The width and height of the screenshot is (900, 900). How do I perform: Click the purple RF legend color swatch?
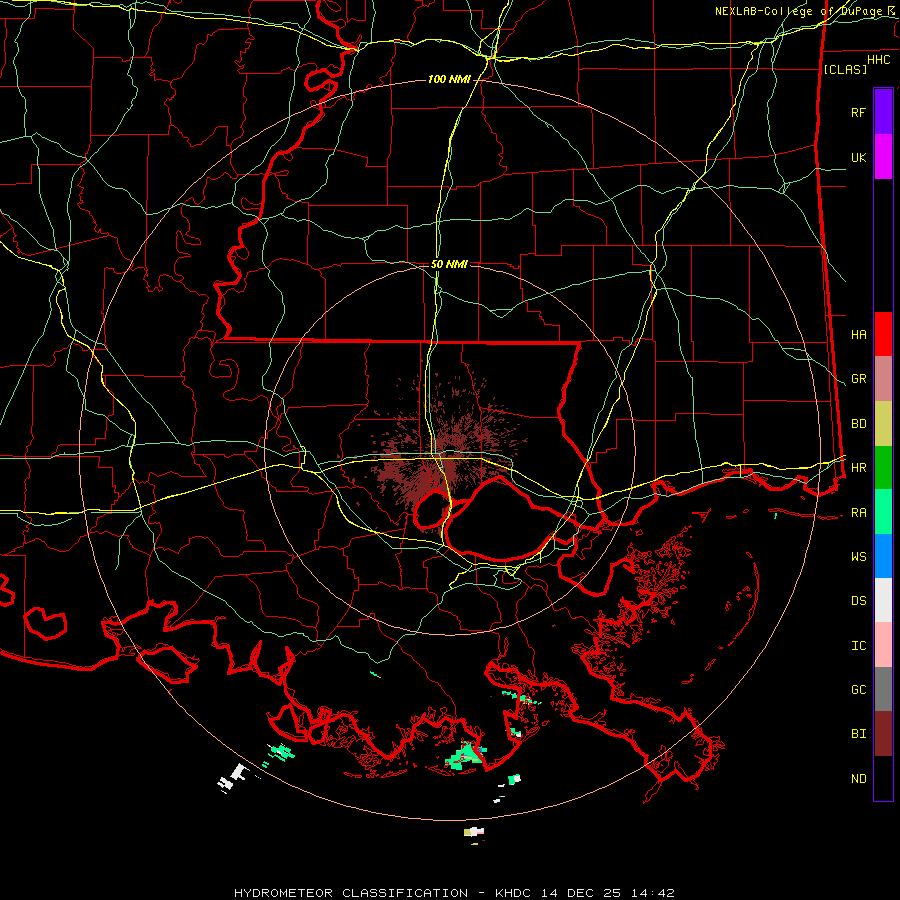pos(883,112)
